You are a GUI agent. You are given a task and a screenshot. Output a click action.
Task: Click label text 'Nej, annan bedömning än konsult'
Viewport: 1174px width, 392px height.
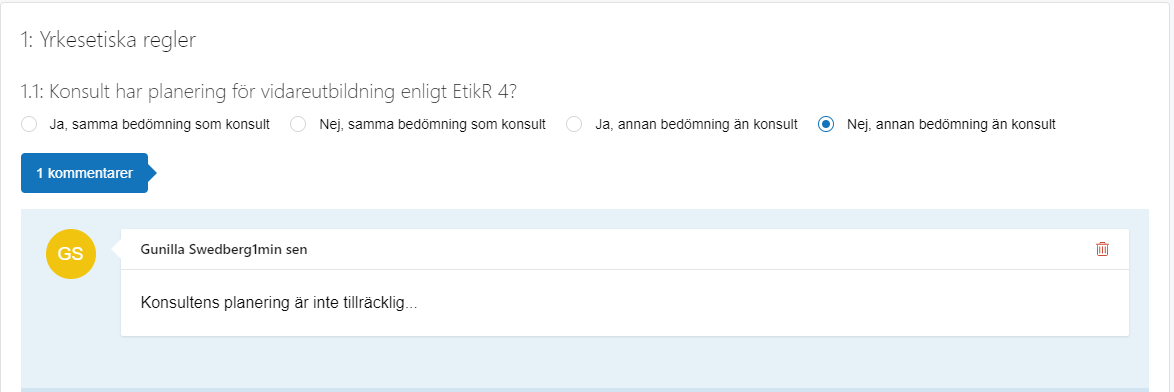(x=951, y=124)
